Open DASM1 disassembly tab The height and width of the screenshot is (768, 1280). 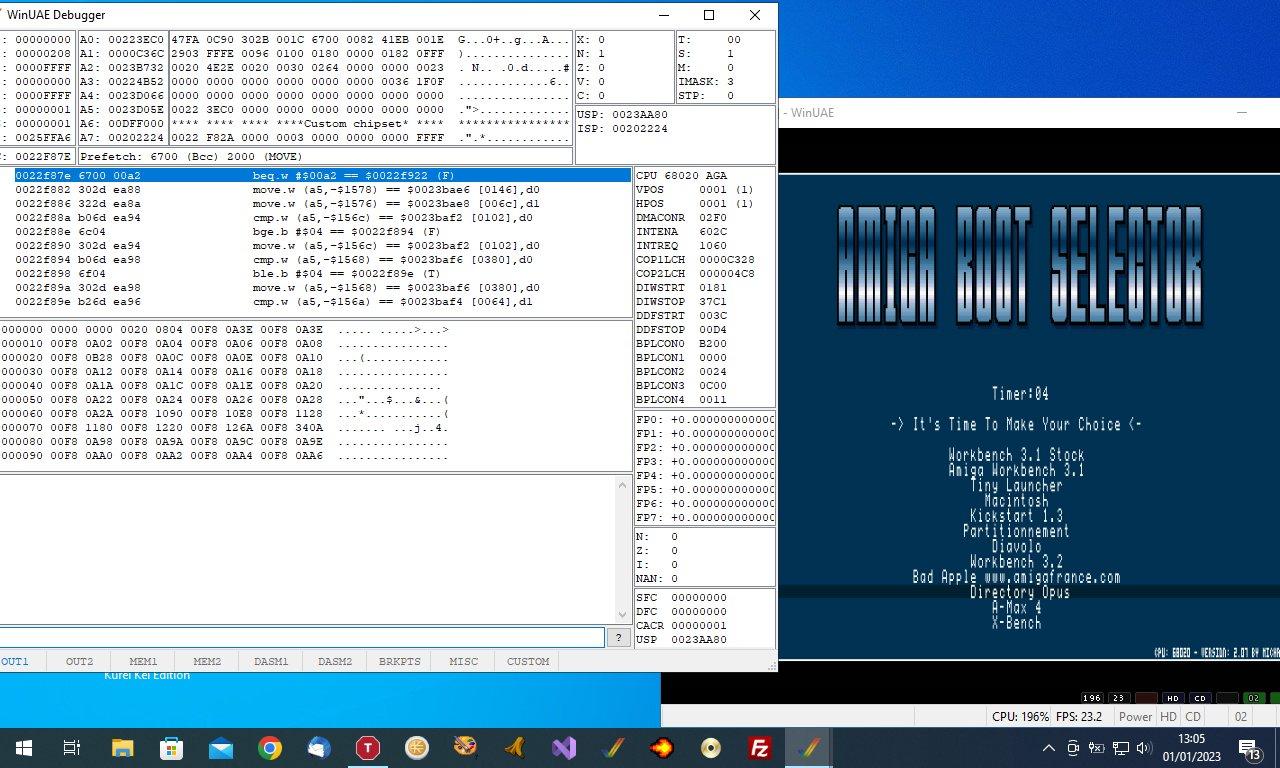click(x=271, y=661)
